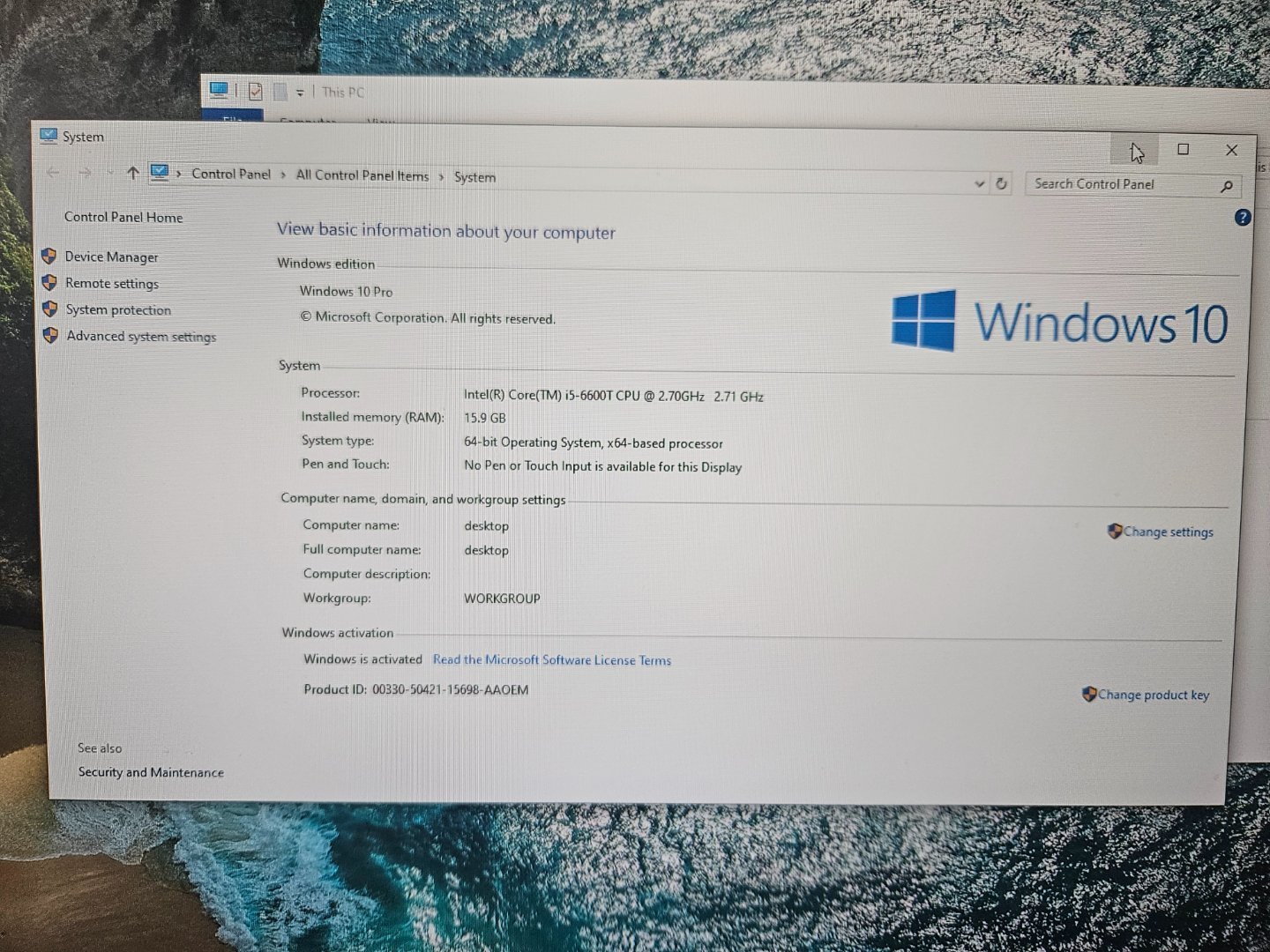Open Security and Maintenance
Image resolution: width=1270 pixels, height=952 pixels.
(x=151, y=772)
